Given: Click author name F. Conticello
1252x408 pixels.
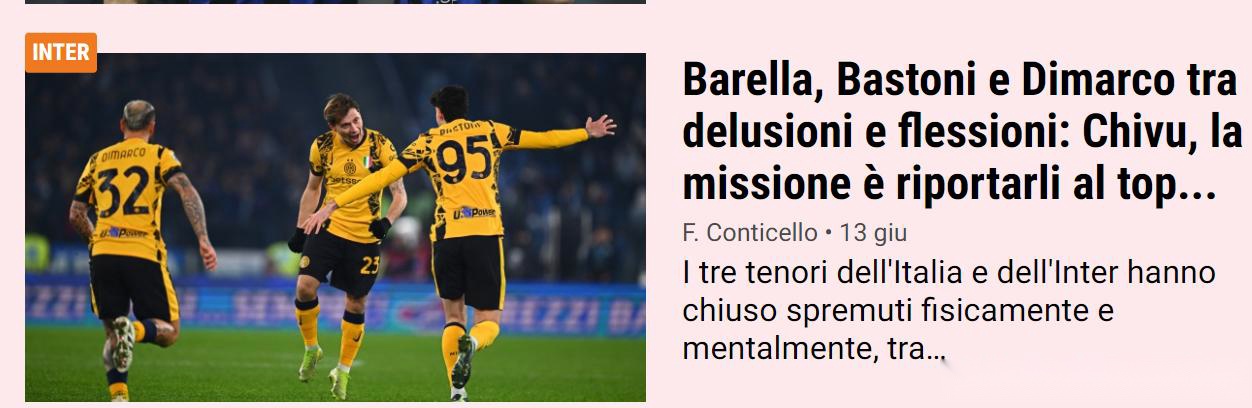Looking at the screenshot, I should 749,233.
